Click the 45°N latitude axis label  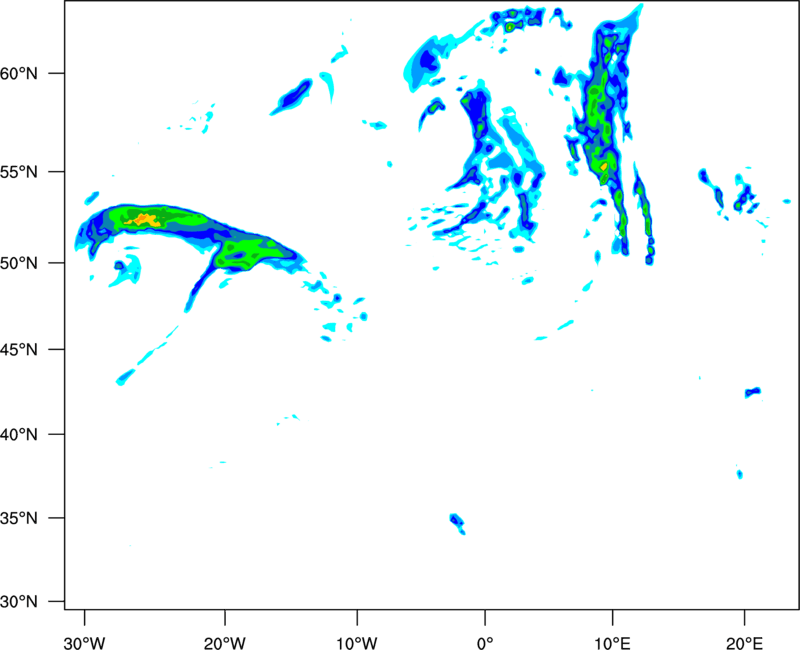tap(19, 350)
